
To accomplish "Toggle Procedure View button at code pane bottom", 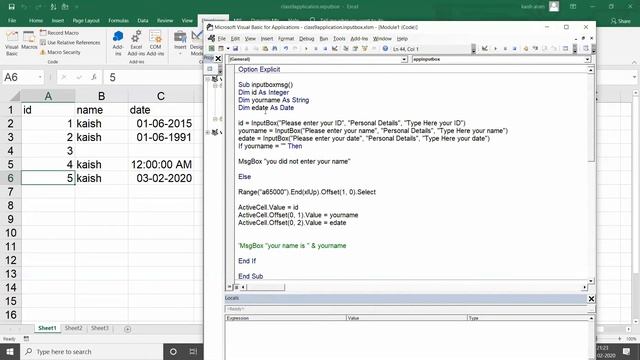I will click(230, 287).
